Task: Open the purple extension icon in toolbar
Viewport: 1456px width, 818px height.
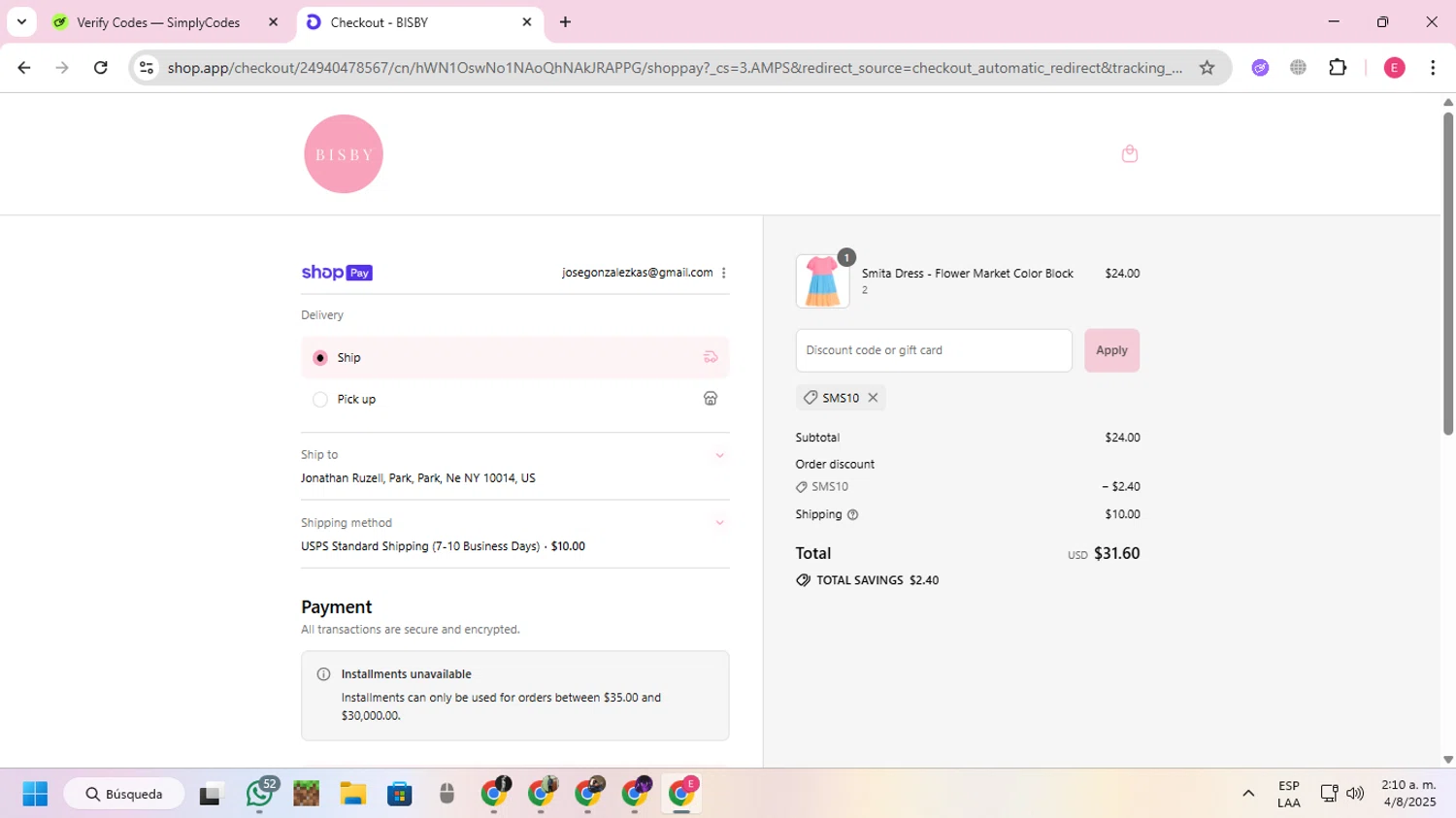Action: (x=1260, y=67)
